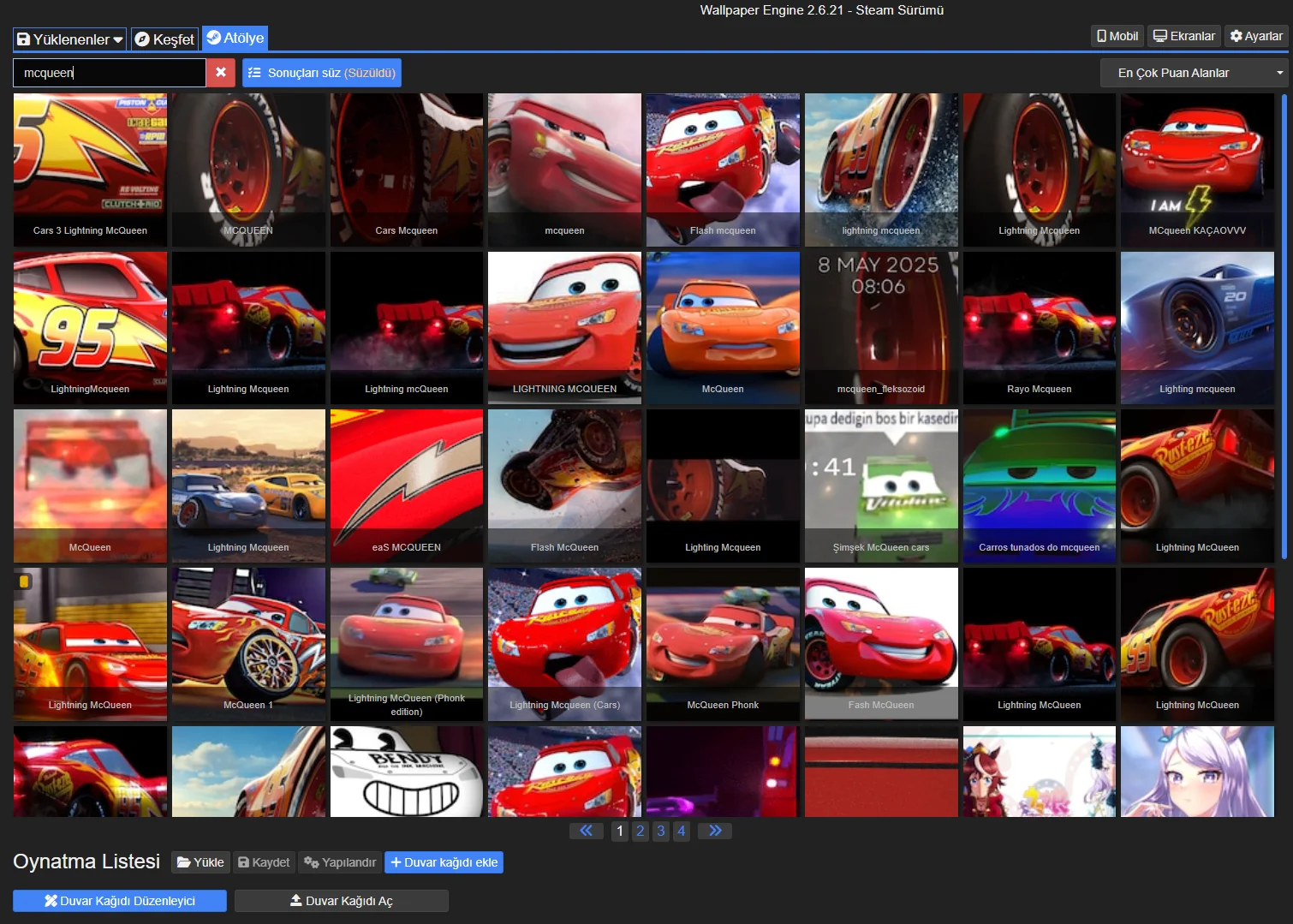Select the blue car Lighting mcqueen wallpaper
Viewport: 1293px width, 924px height.
tap(1197, 328)
